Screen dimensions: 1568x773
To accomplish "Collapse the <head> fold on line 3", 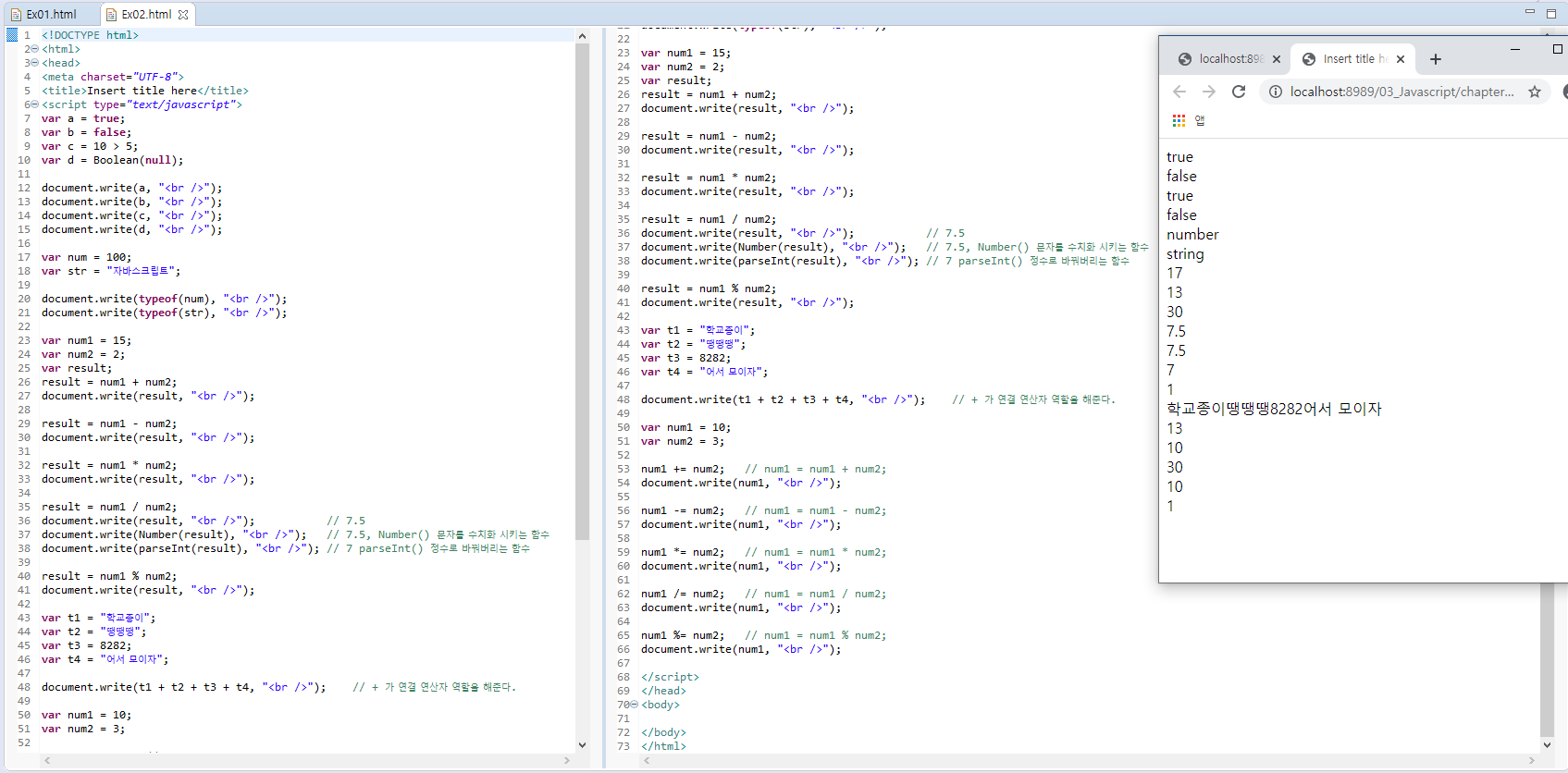I will point(35,63).
